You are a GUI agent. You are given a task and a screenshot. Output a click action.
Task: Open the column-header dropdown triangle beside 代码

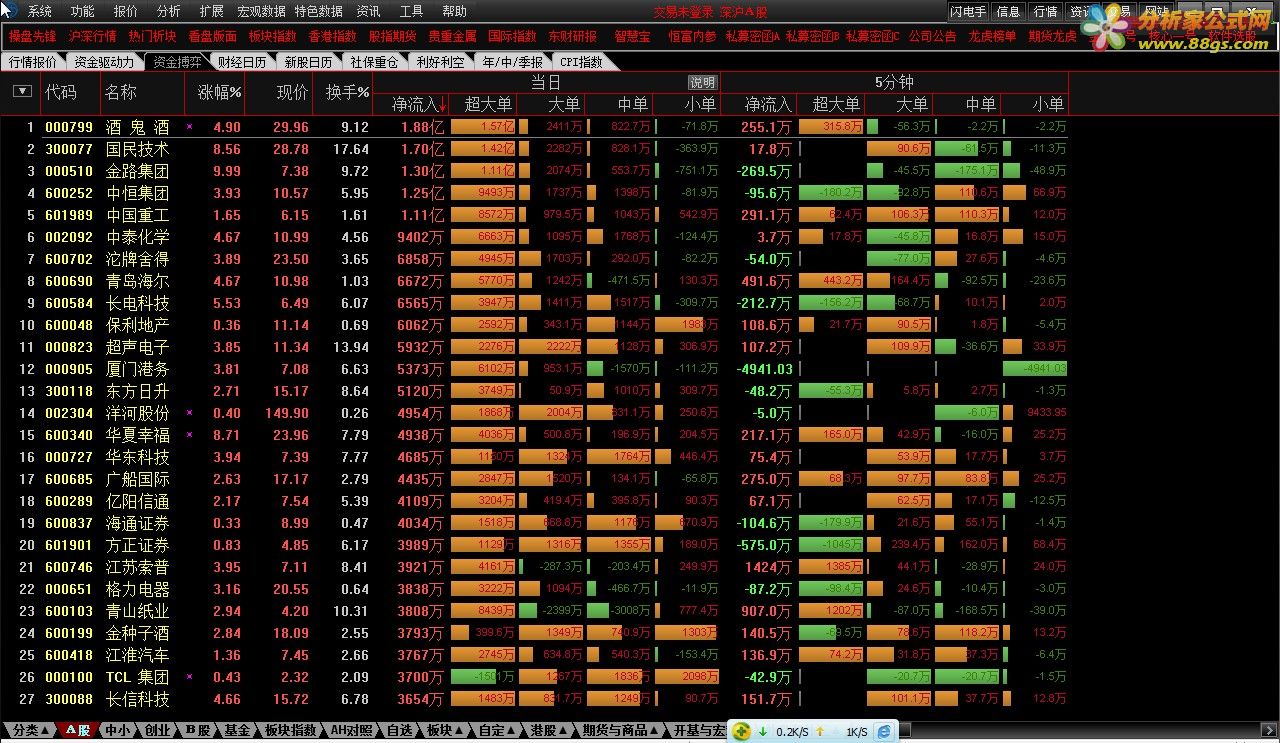pyautogui.click(x=22, y=92)
